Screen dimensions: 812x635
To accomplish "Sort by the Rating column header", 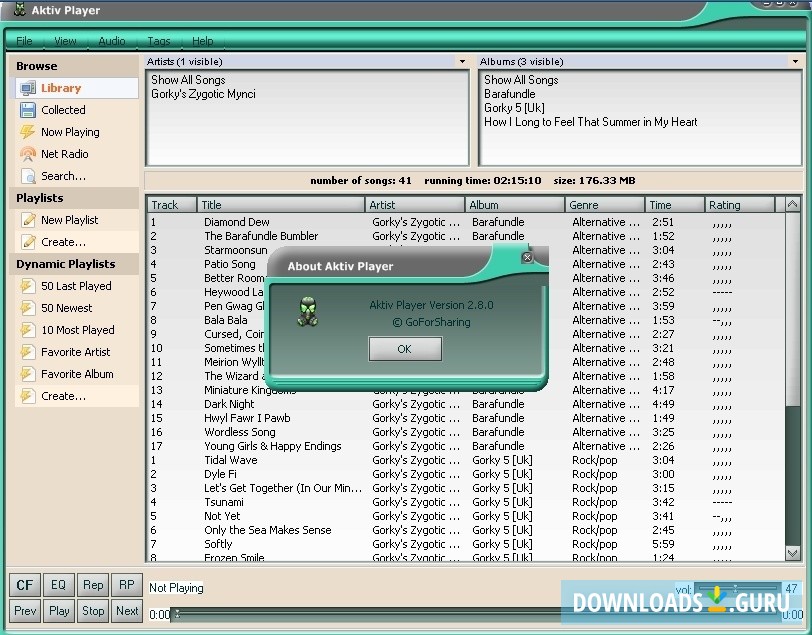I will [x=740, y=205].
